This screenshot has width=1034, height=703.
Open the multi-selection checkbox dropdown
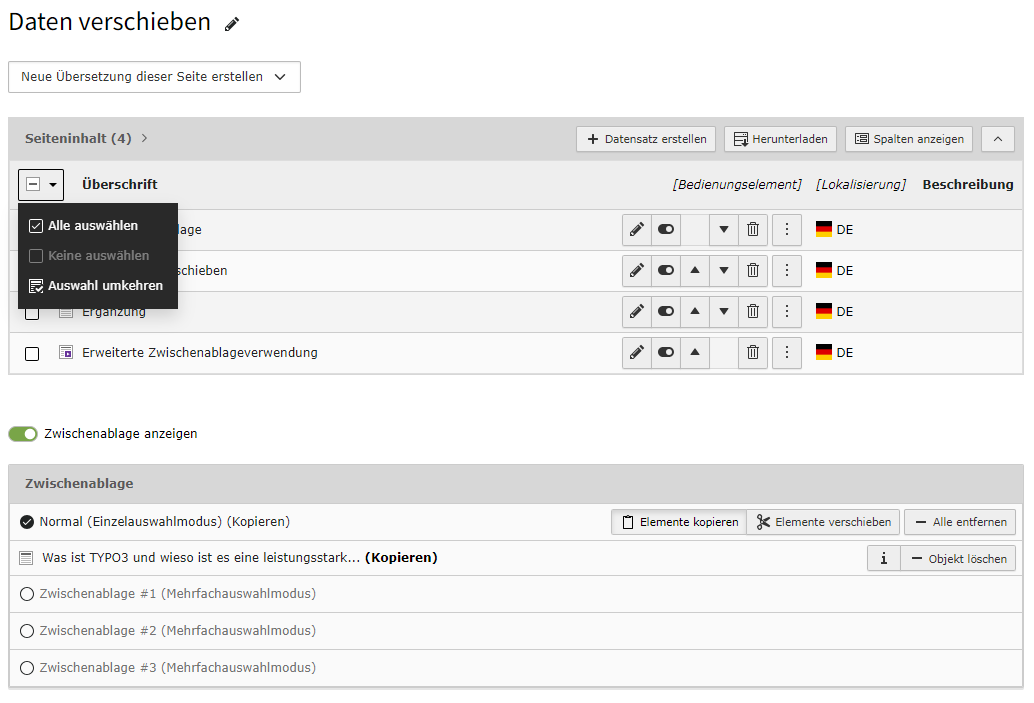click(x=41, y=185)
